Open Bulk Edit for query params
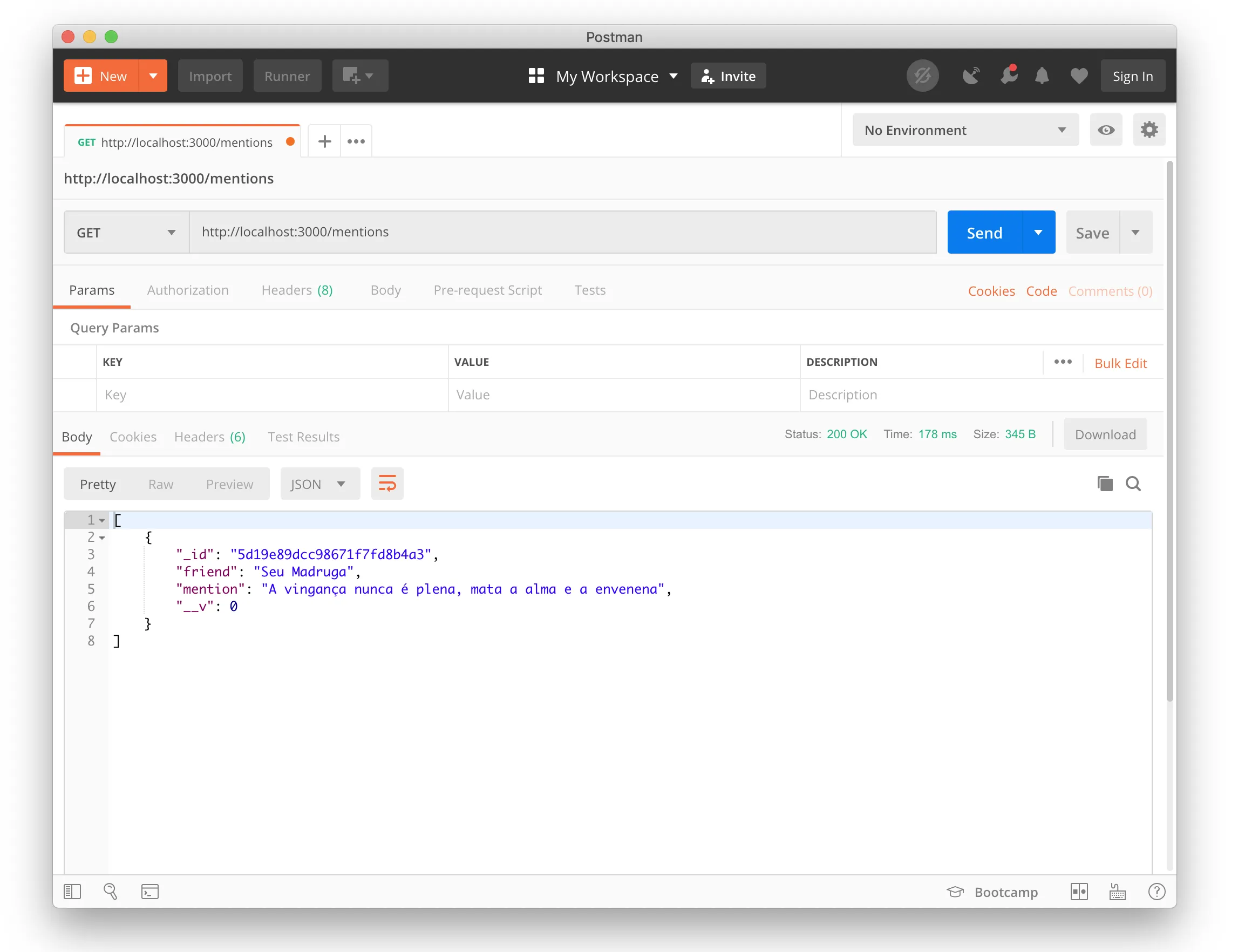The image size is (1238, 952). [1121, 363]
